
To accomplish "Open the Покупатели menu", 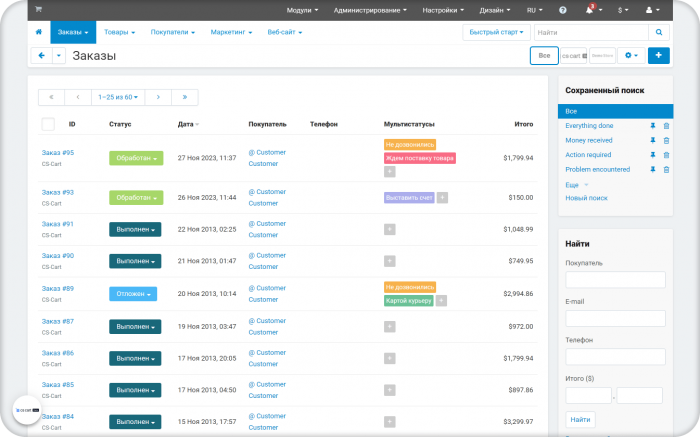I will tap(172, 32).
